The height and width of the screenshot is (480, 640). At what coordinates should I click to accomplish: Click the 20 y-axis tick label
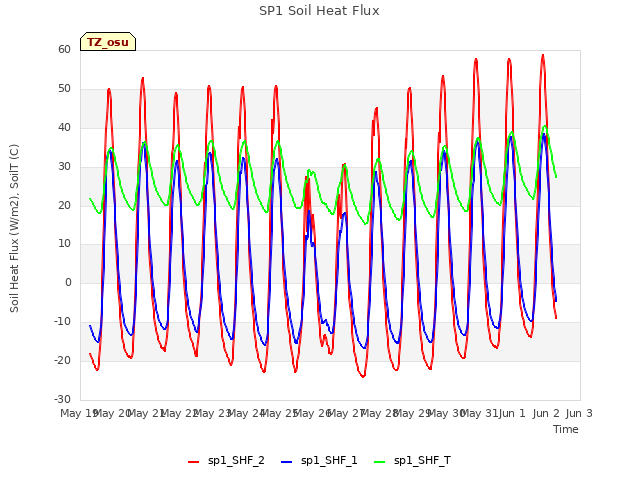click(64, 205)
